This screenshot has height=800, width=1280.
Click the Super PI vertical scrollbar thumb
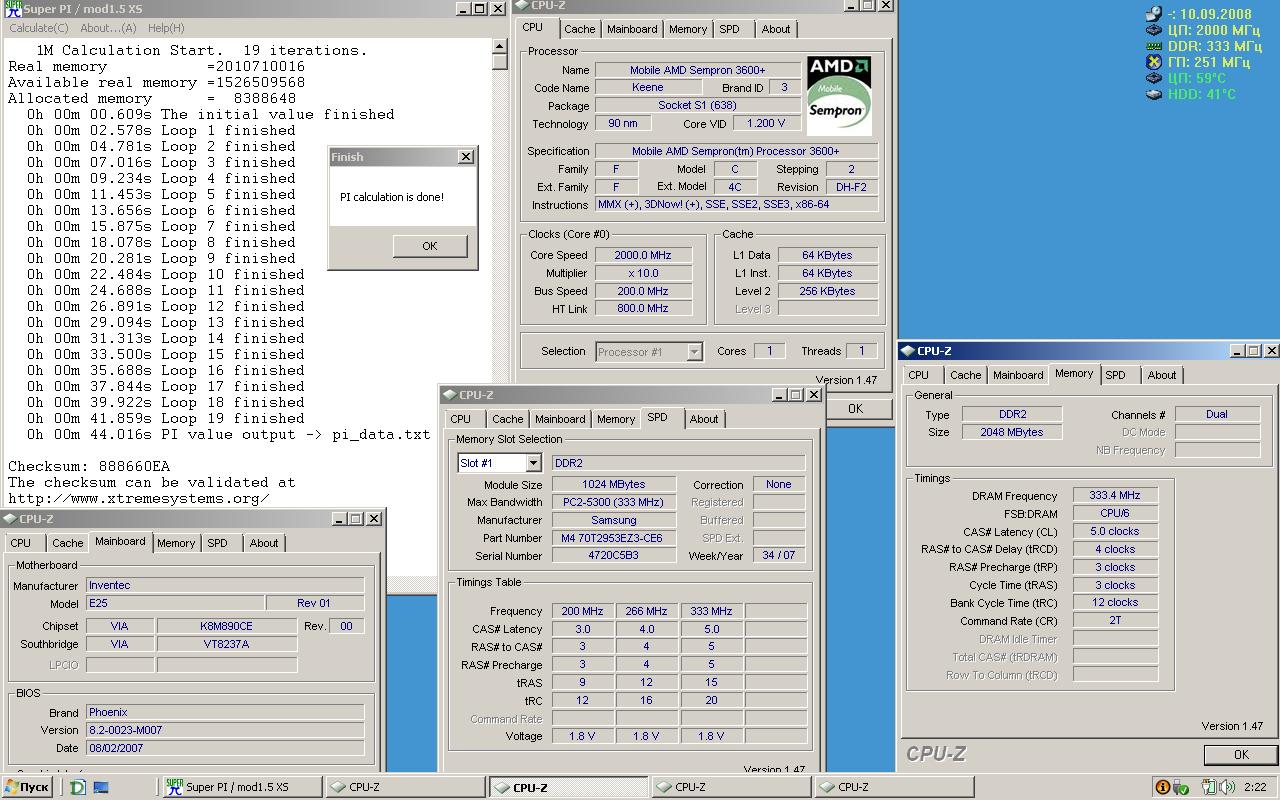pyautogui.click(x=500, y=62)
